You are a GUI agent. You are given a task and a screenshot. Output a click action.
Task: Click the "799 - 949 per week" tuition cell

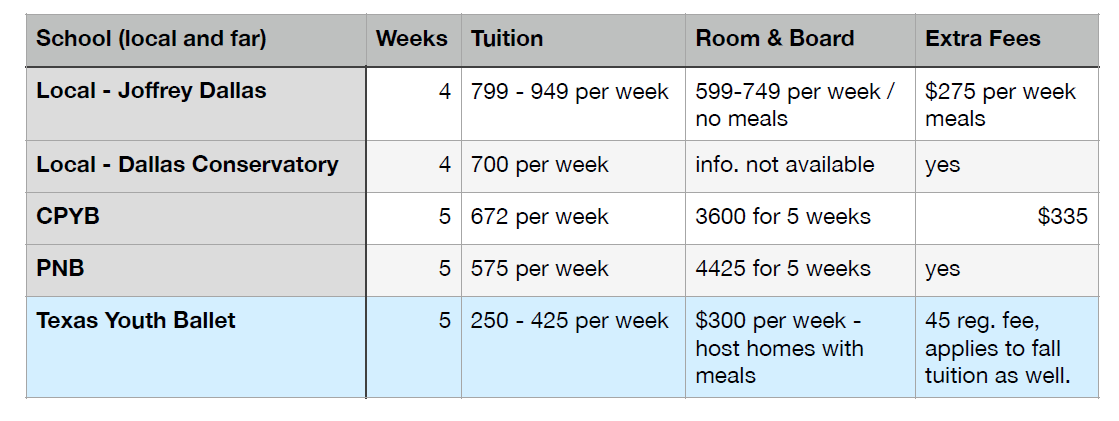[x=570, y=92]
